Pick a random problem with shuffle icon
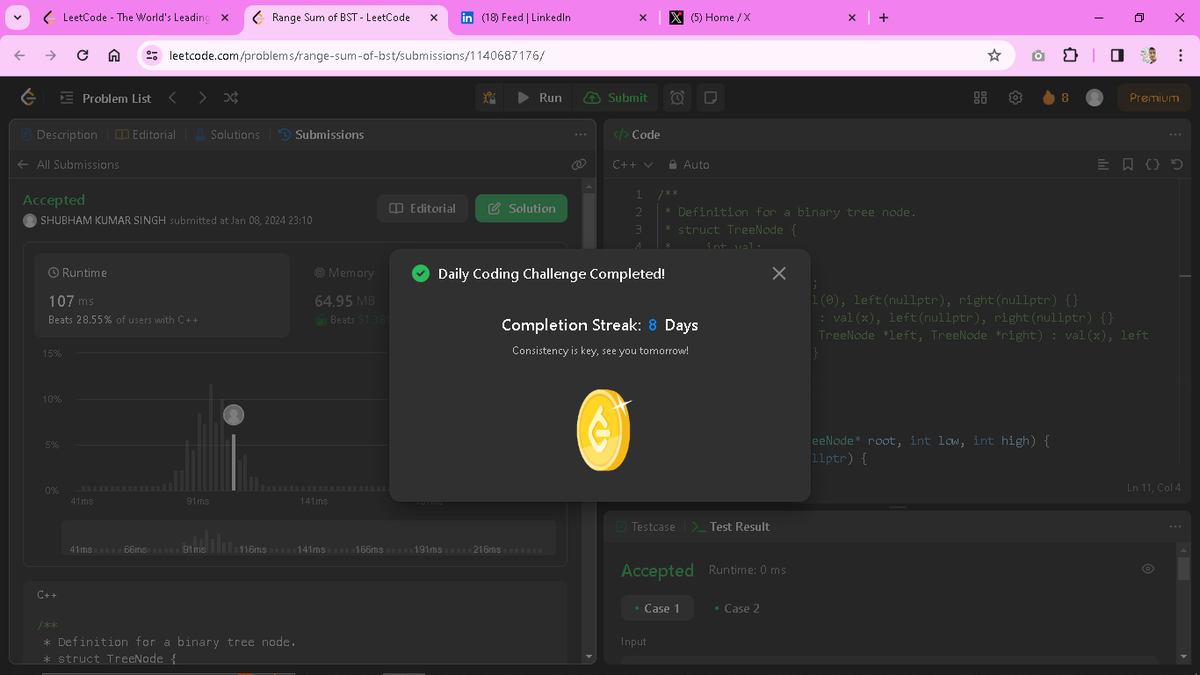Image resolution: width=1200 pixels, height=675 pixels. tap(231, 98)
